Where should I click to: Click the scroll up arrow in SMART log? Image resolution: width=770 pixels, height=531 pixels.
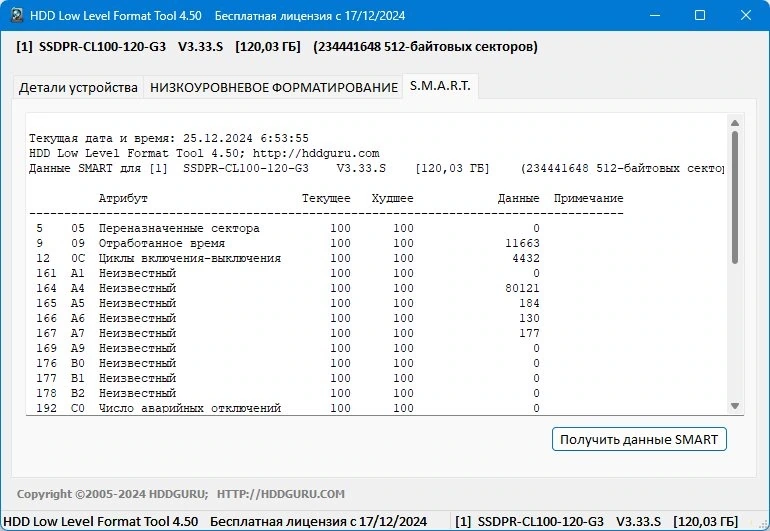click(x=735, y=123)
